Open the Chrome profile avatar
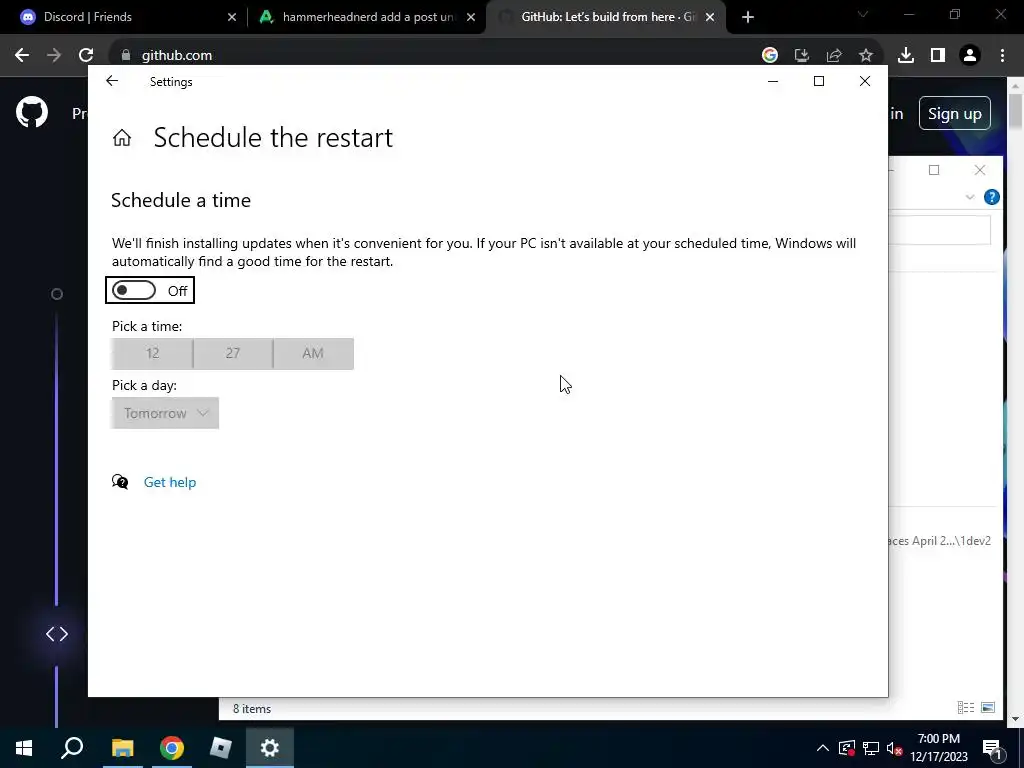 click(970, 56)
